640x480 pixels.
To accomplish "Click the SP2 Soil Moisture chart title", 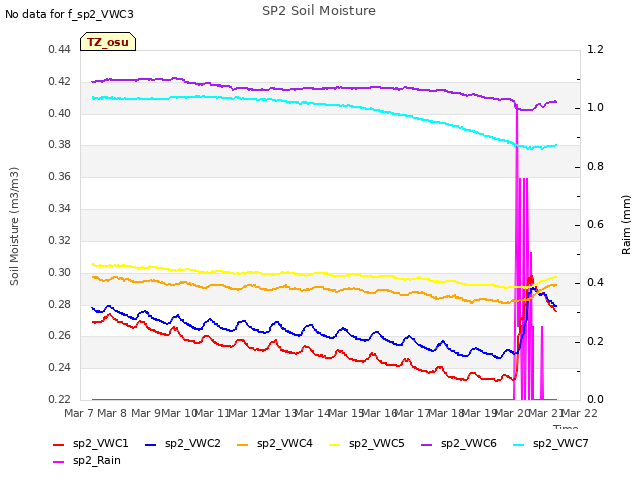I will (x=319, y=11).
